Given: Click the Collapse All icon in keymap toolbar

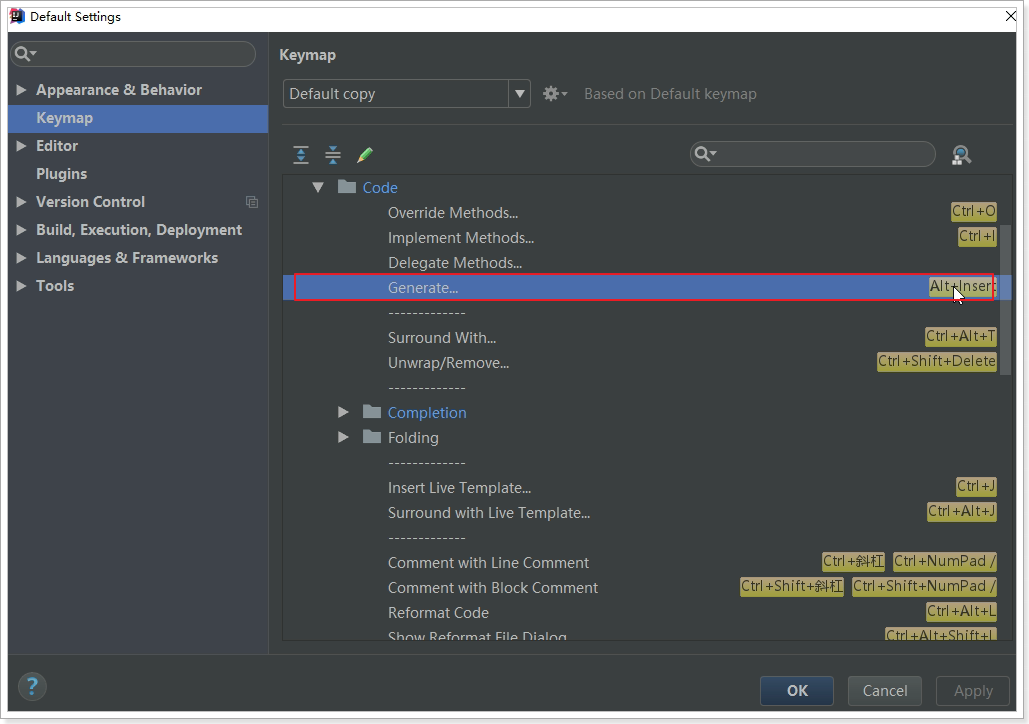Looking at the screenshot, I should 333,155.
